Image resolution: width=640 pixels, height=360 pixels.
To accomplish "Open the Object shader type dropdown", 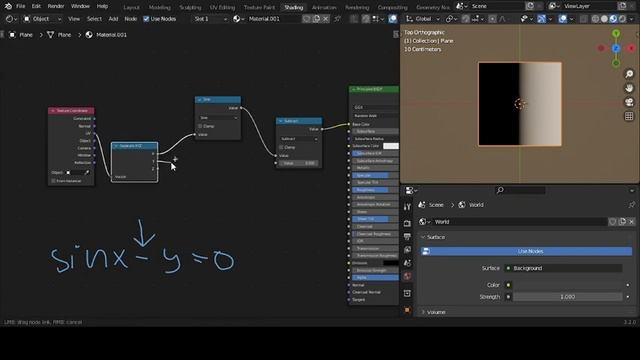I will [42, 19].
